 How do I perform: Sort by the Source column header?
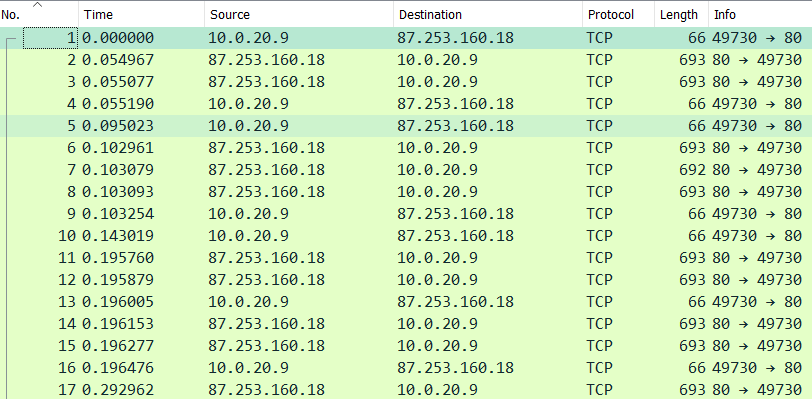299,15
